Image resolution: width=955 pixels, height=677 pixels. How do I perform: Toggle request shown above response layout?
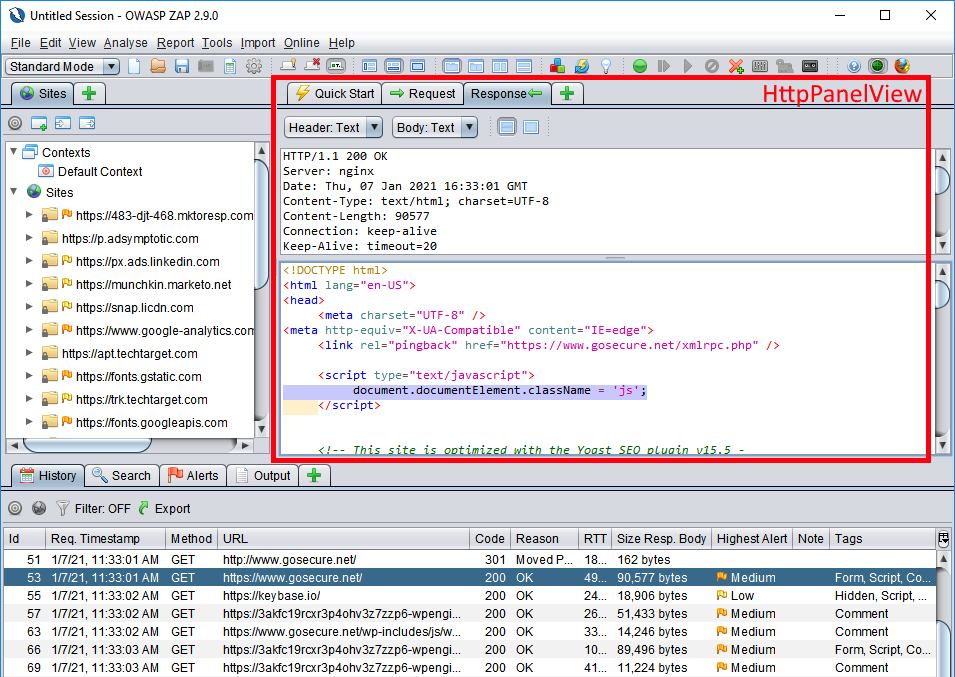[x=524, y=66]
